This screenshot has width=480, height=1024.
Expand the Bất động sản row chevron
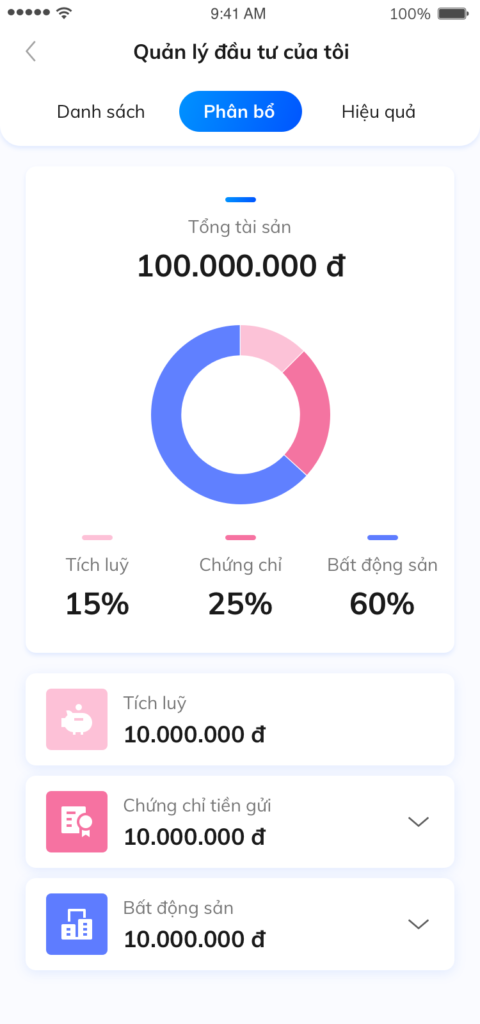coord(418,923)
